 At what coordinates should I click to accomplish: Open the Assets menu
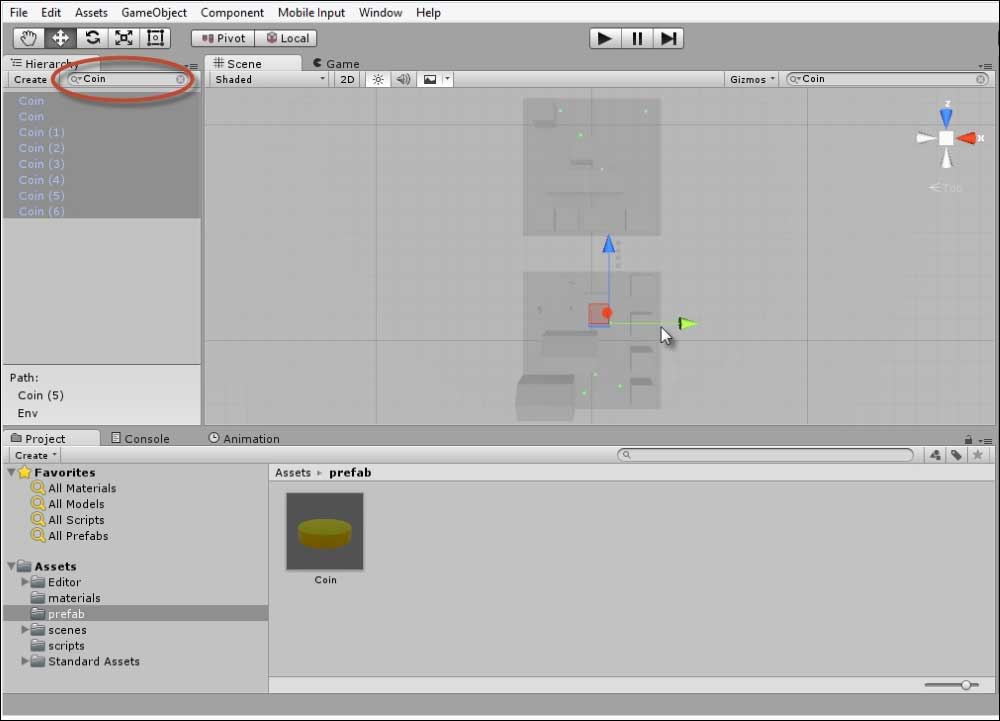pyautogui.click(x=91, y=12)
